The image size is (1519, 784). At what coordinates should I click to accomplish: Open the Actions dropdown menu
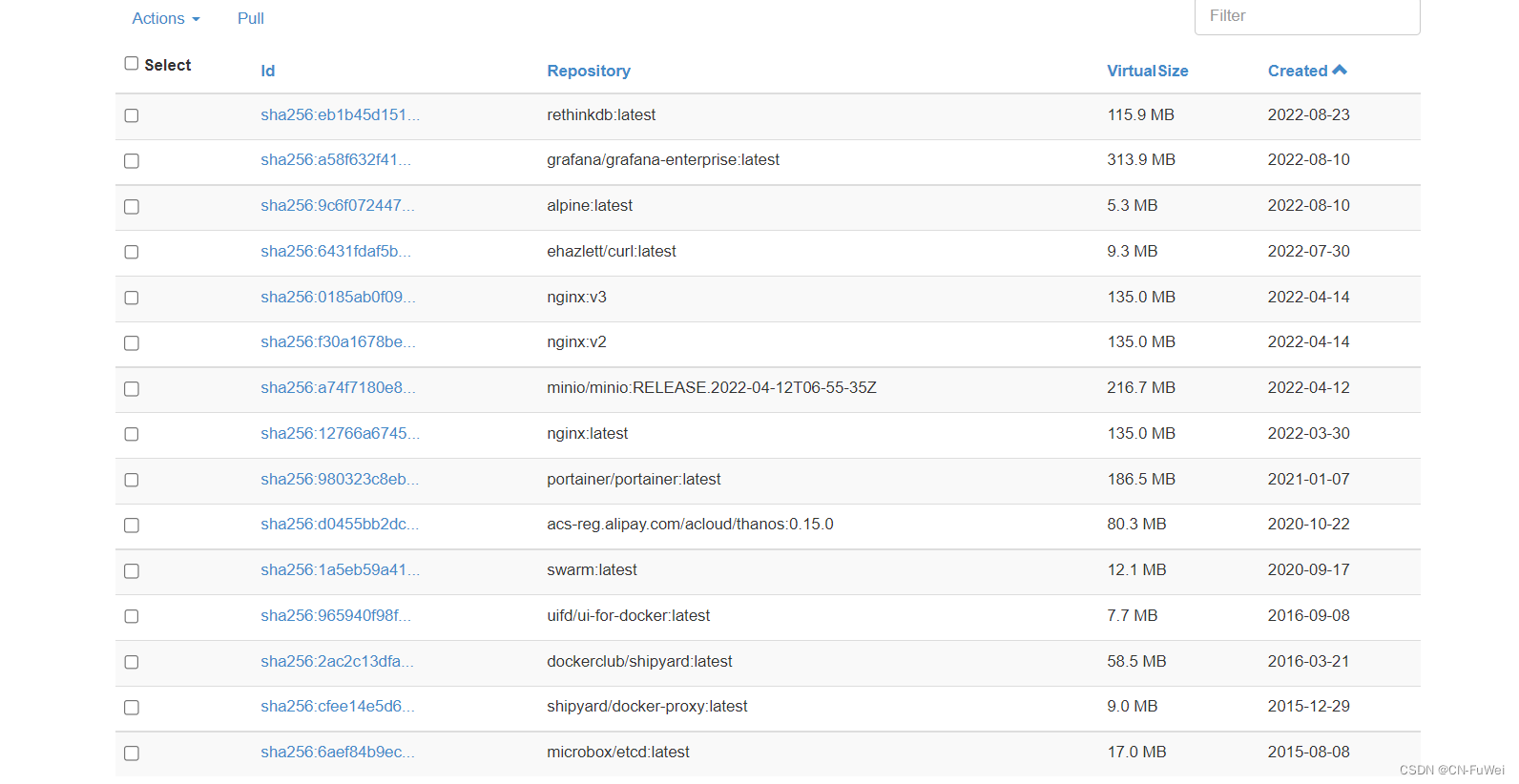(165, 18)
